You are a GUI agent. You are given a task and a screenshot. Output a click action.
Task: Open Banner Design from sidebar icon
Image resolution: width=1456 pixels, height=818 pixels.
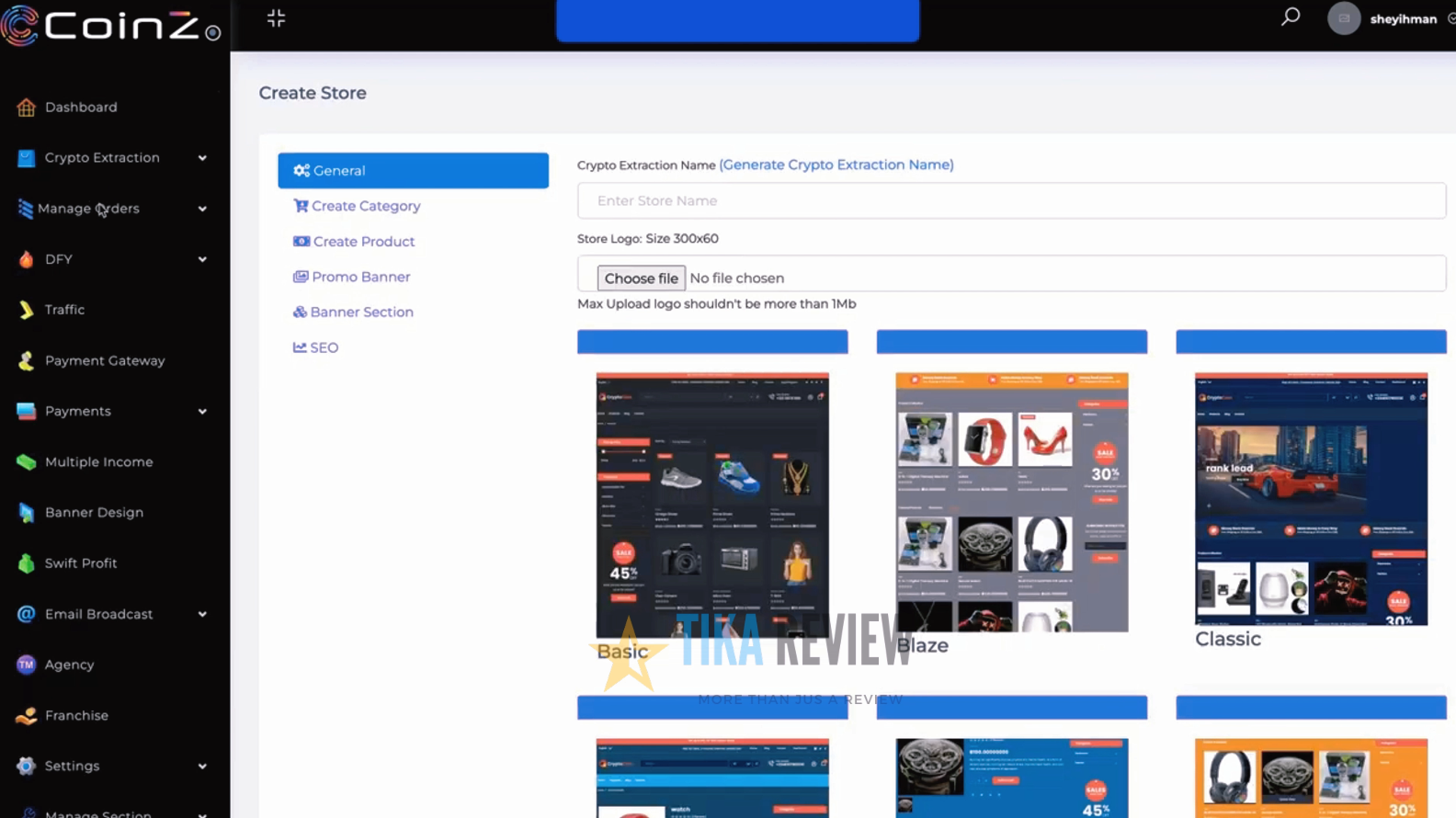(x=26, y=513)
